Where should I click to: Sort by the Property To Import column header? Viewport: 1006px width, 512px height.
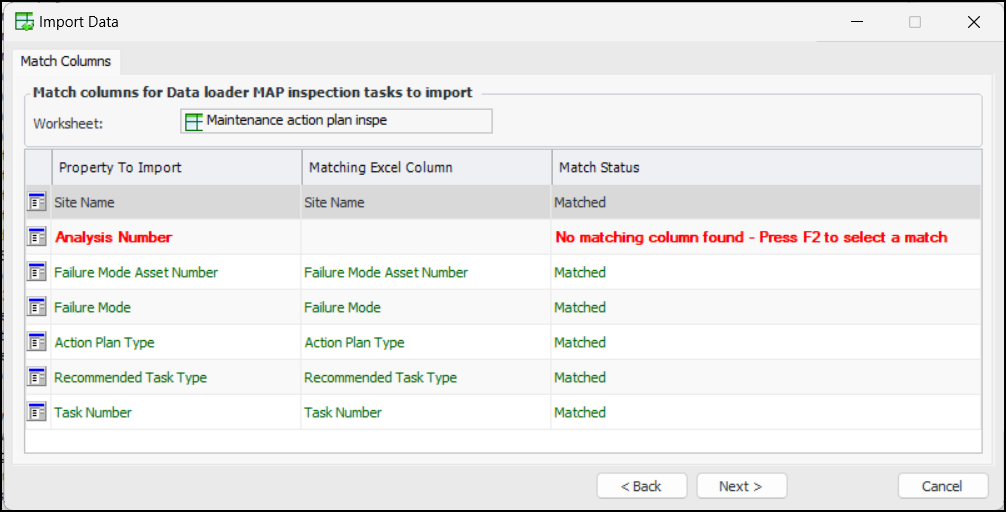click(176, 167)
